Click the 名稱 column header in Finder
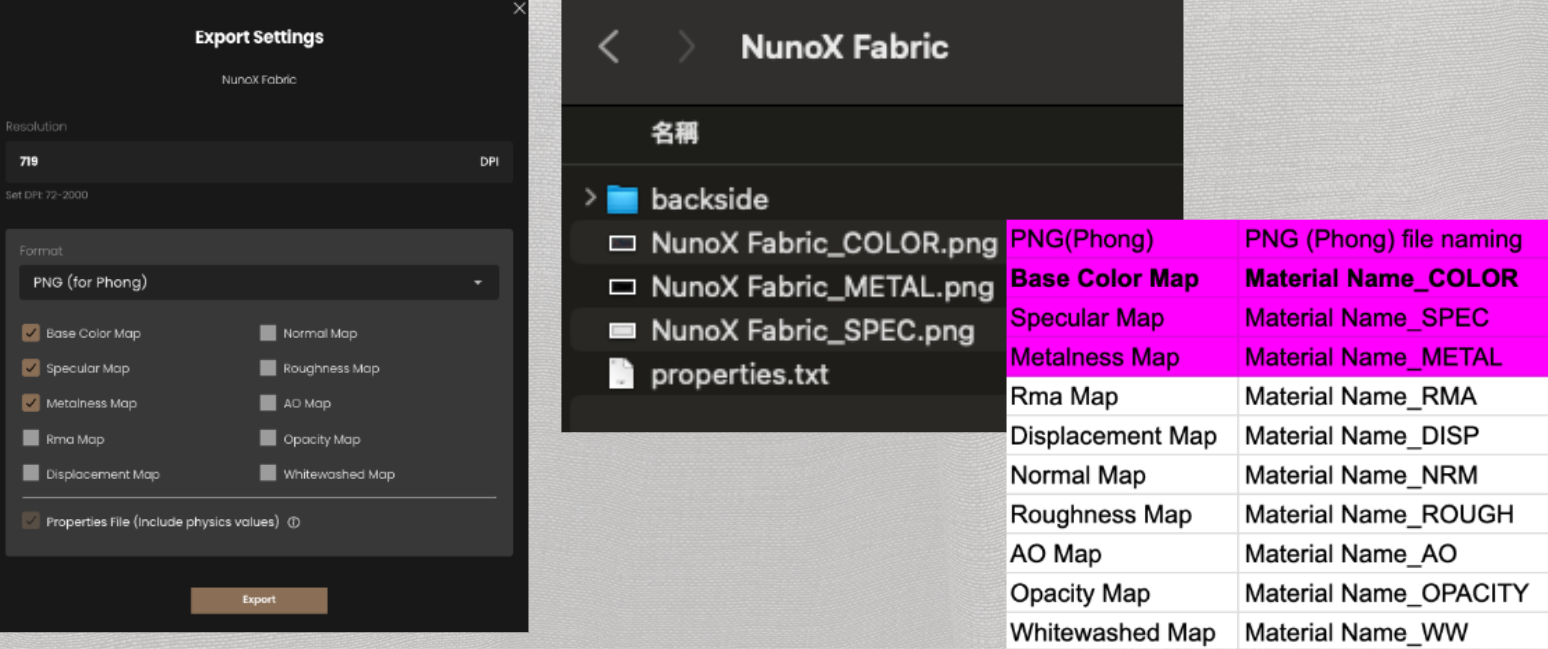Viewport: 1548px width, 649px height. (x=674, y=133)
